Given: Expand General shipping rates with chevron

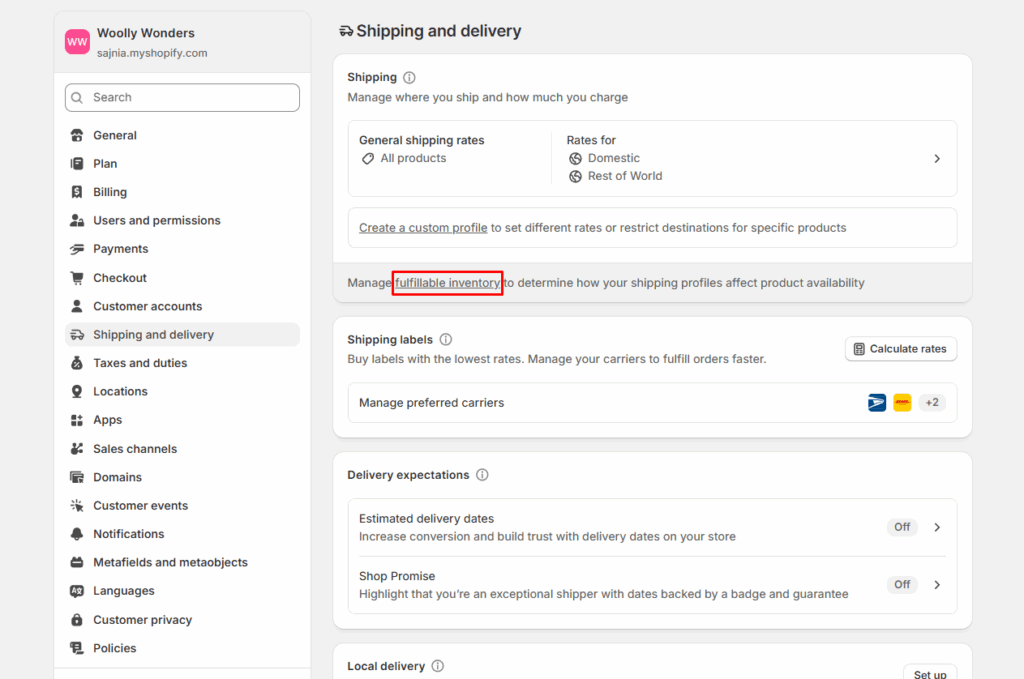Looking at the screenshot, I should tap(937, 159).
